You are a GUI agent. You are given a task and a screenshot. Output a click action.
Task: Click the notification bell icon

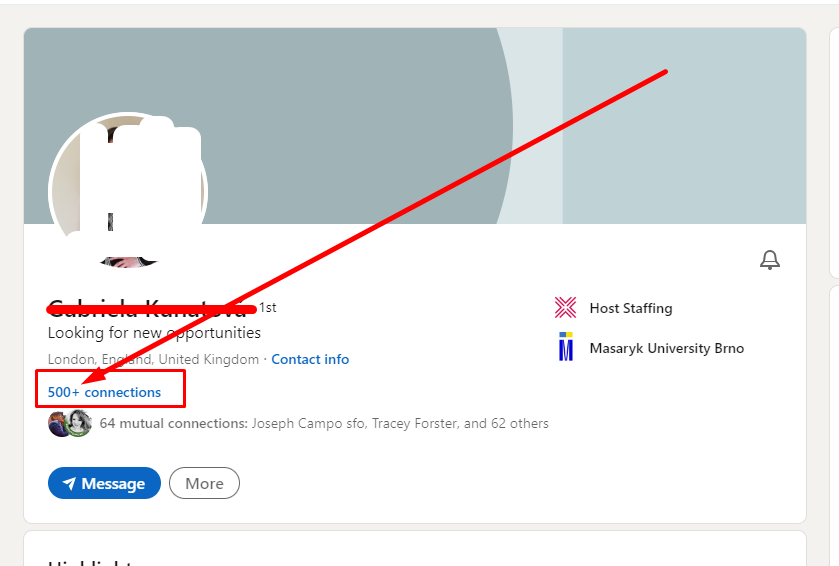coord(769,260)
